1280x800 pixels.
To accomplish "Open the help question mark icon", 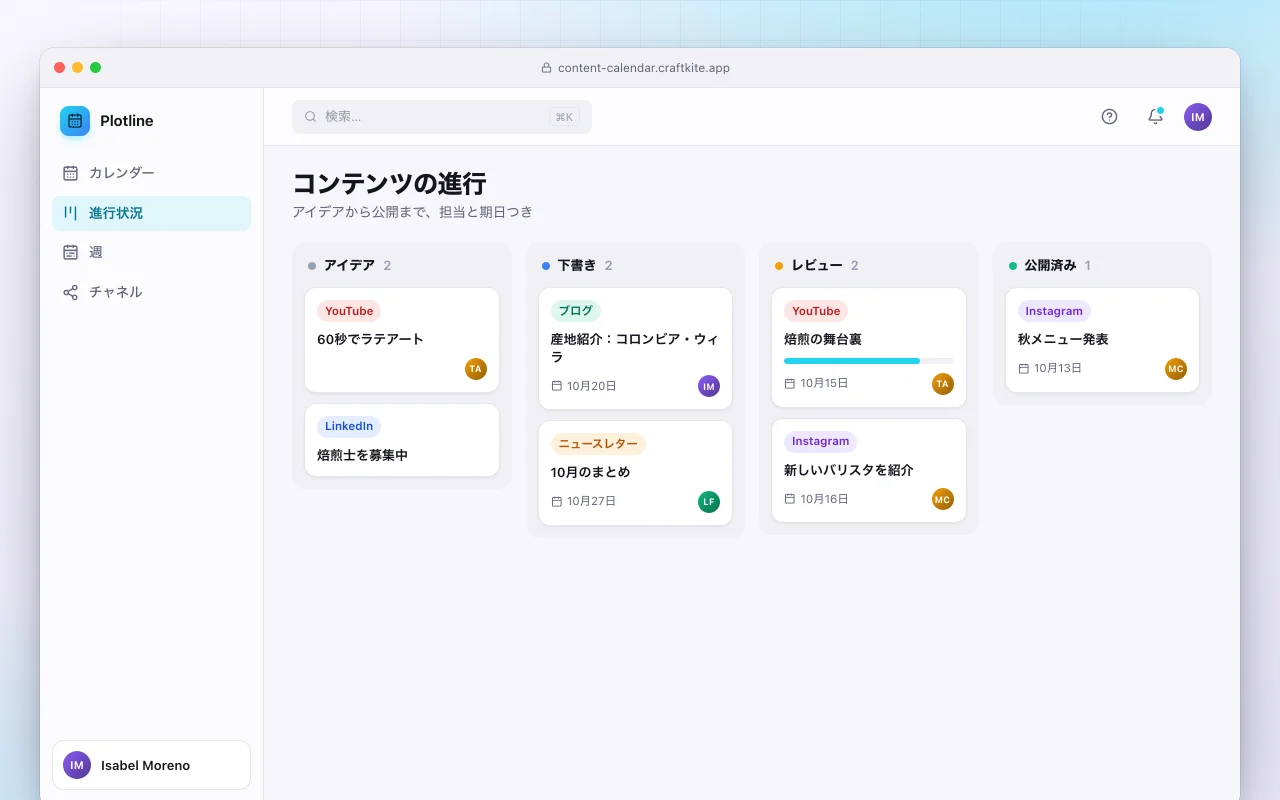I will tap(1109, 117).
